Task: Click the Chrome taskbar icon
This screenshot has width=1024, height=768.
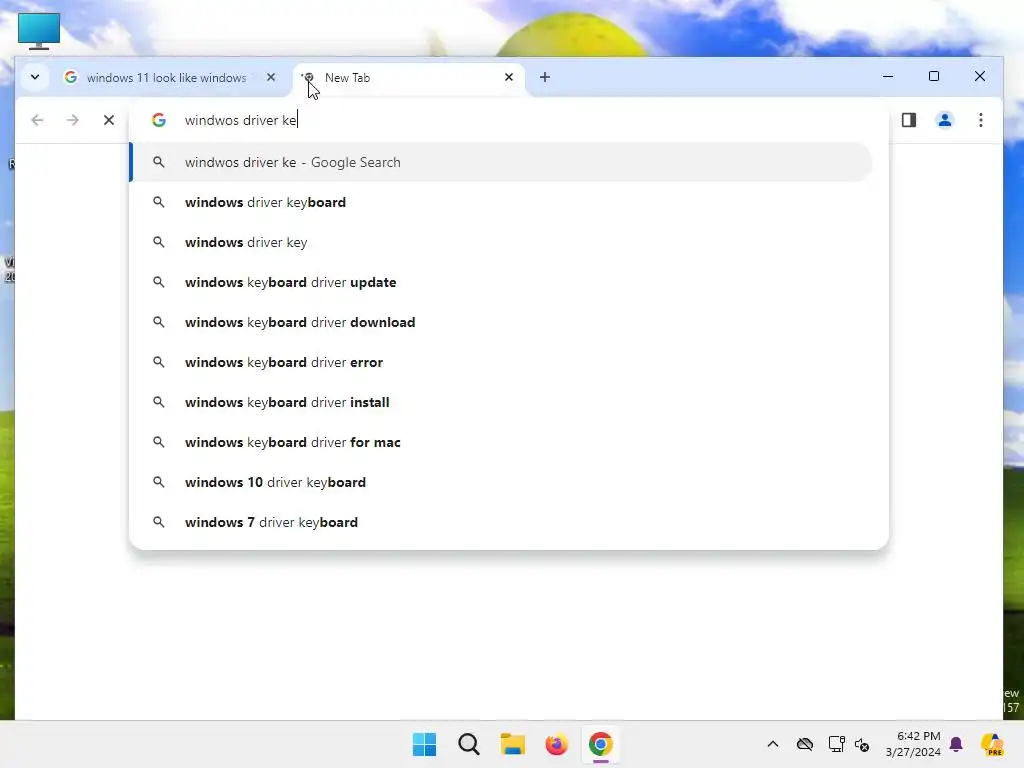Action: [601, 744]
